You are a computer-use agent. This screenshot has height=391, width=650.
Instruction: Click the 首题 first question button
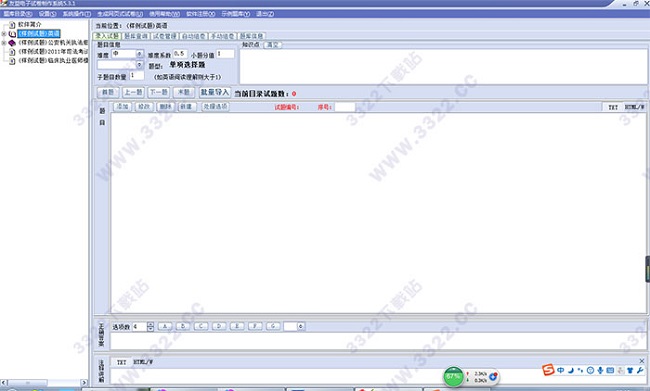click(108, 92)
